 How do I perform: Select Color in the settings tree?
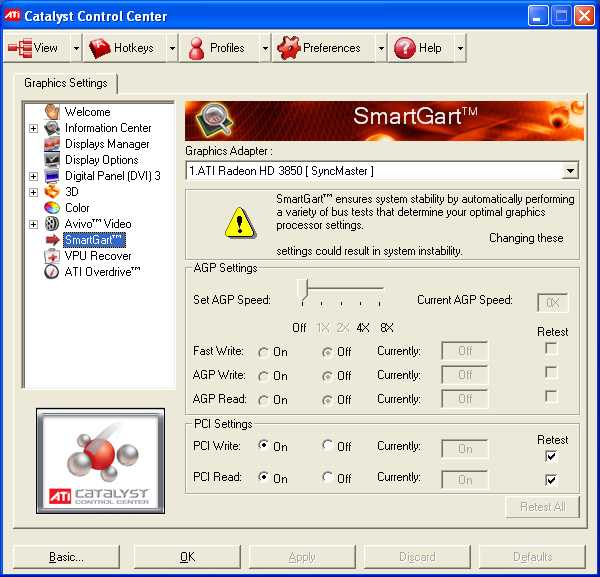click(77, 208)
